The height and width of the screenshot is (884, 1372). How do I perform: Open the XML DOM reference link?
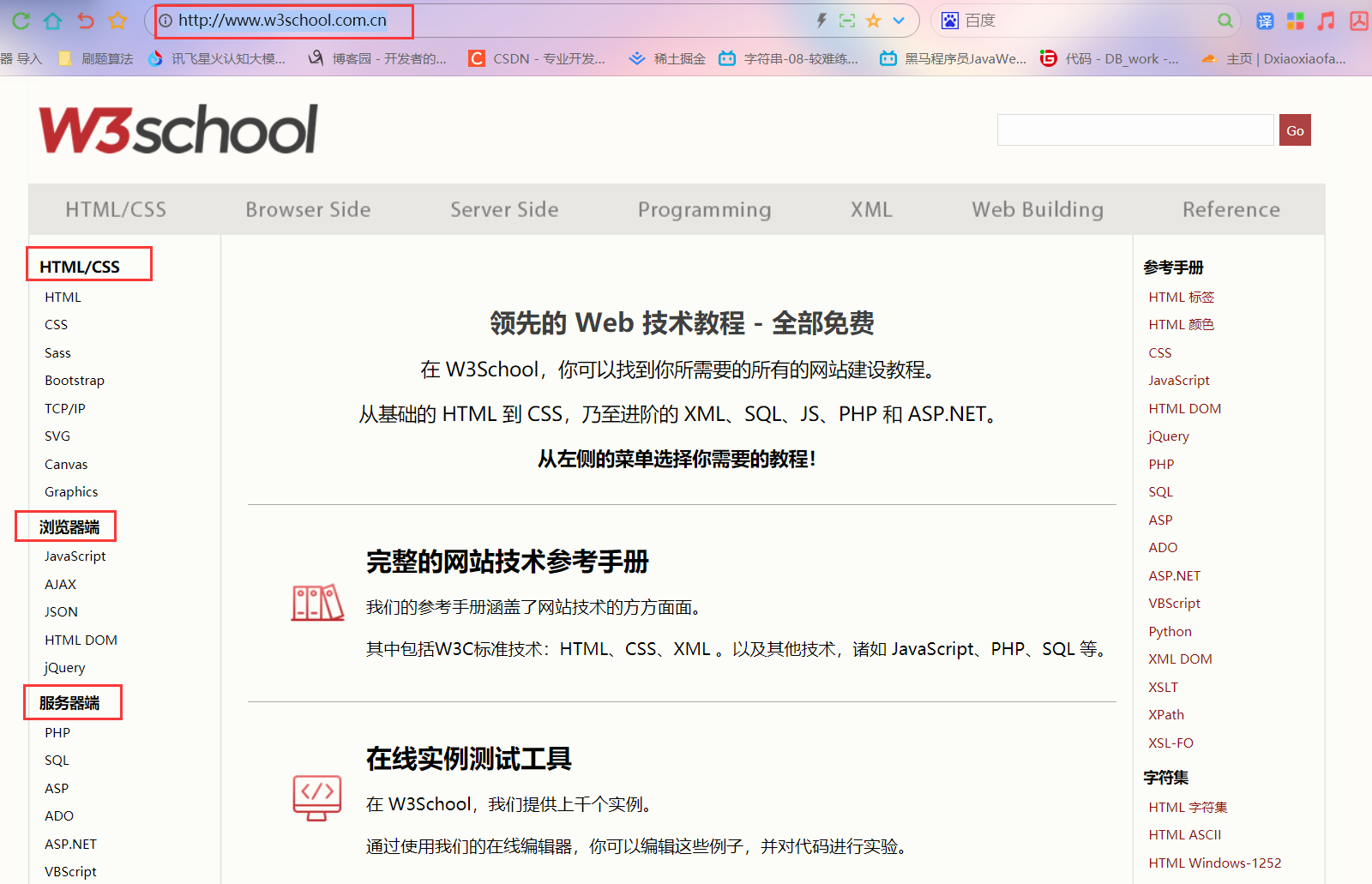point(1181,659)
